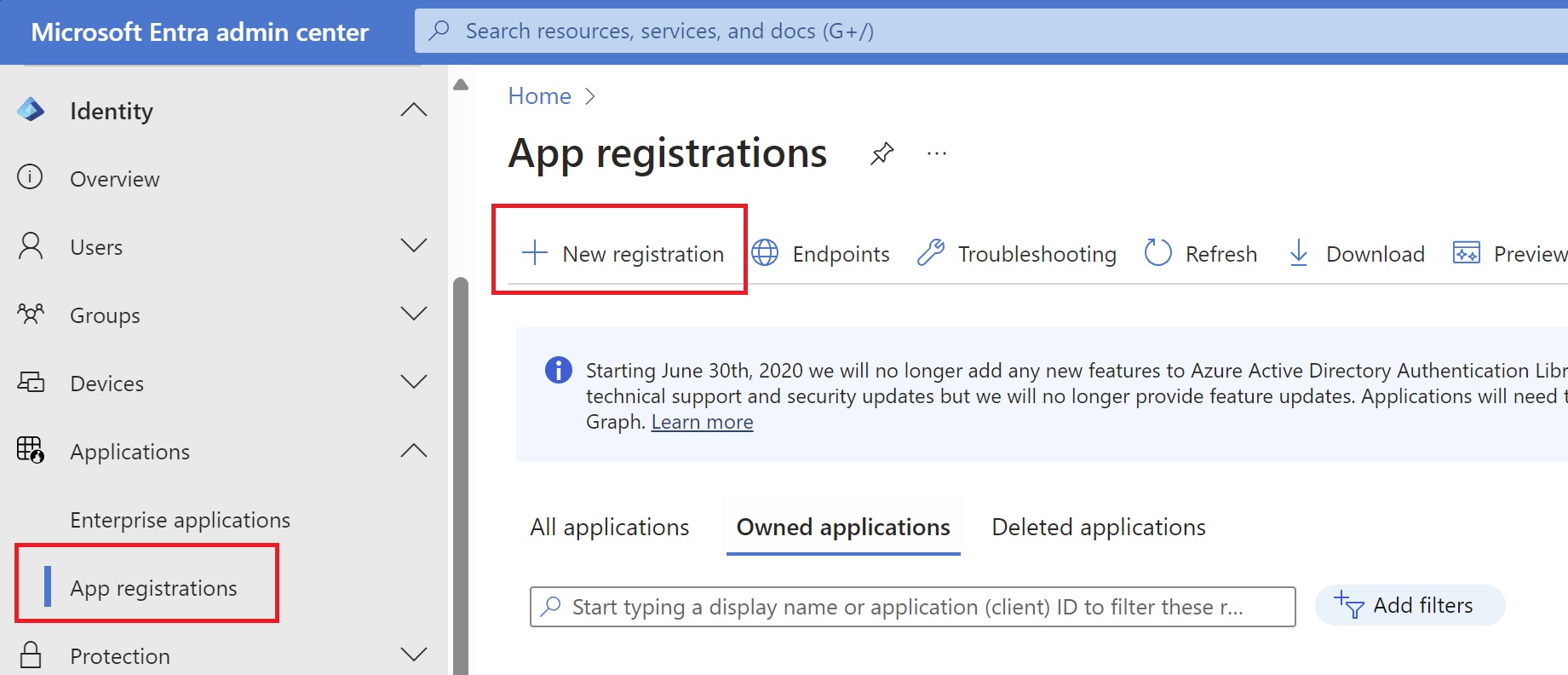Image resolution: width=1568 pixels, height=675 pixels.
Task: Click the Download arrow icon
Action: pos(1299,252)
